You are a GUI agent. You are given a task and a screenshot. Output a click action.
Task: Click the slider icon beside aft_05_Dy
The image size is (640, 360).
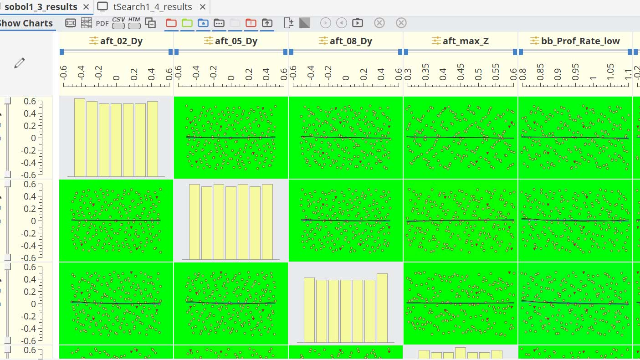[209, 41]
